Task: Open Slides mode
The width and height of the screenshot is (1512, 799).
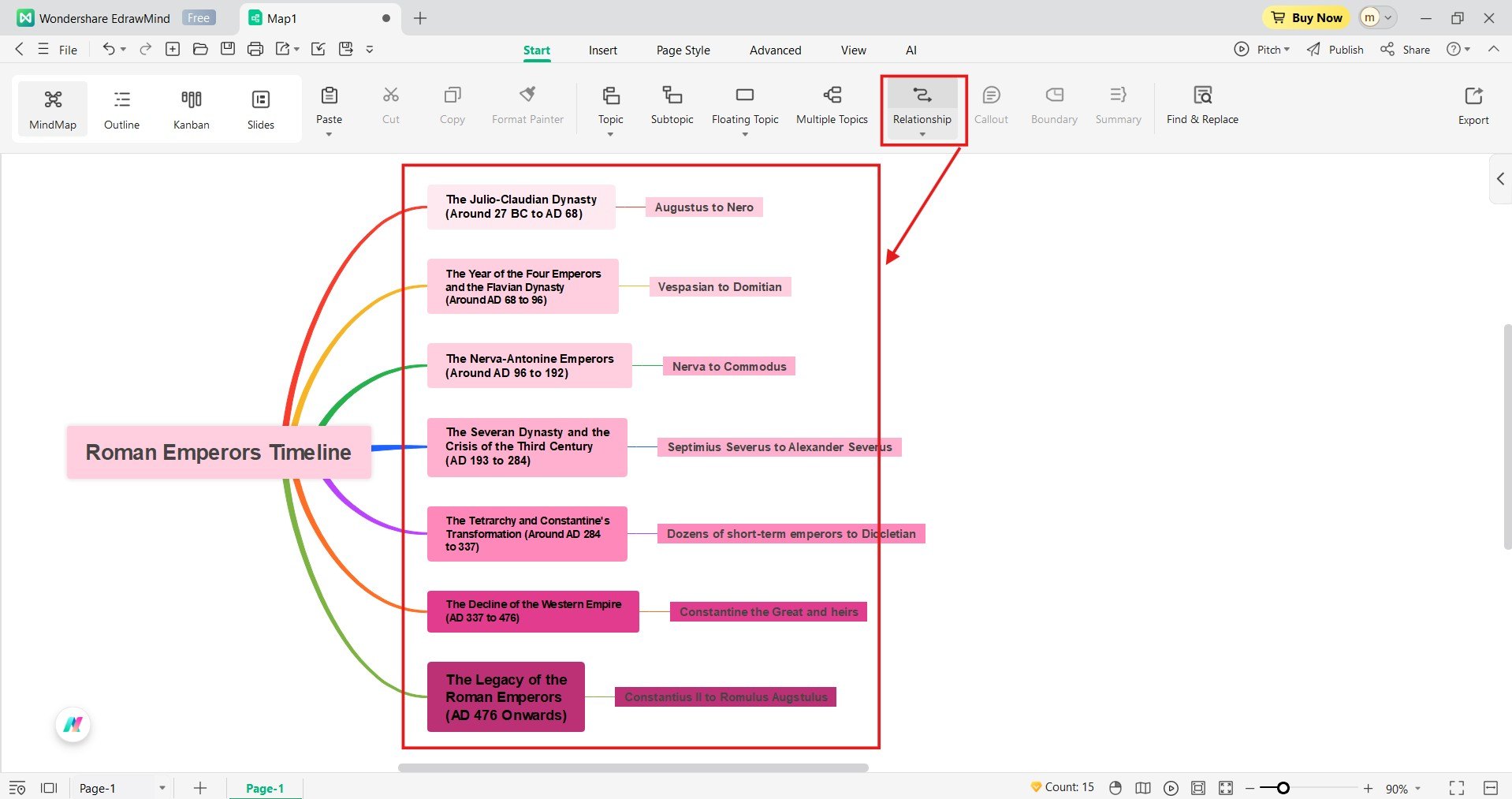Action: 260,108
